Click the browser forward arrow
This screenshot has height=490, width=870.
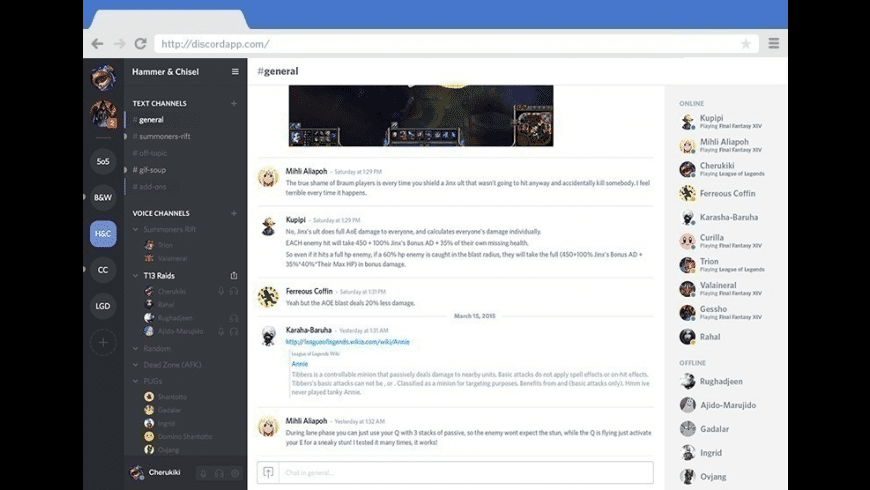pyautogui.click(x=119, y=43)
